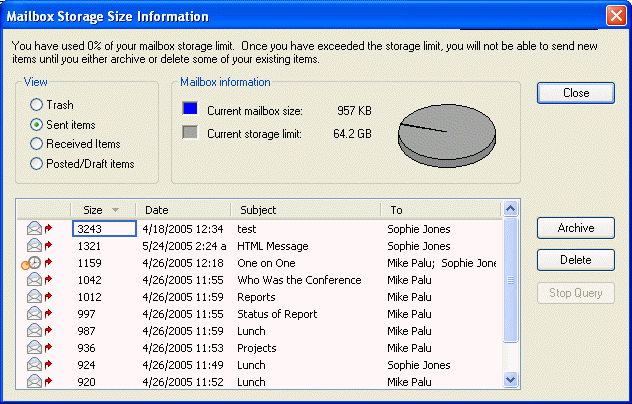Viewport: 632px width, 404px height.
Task: Select the Trash view option
Action: (37, 105)
